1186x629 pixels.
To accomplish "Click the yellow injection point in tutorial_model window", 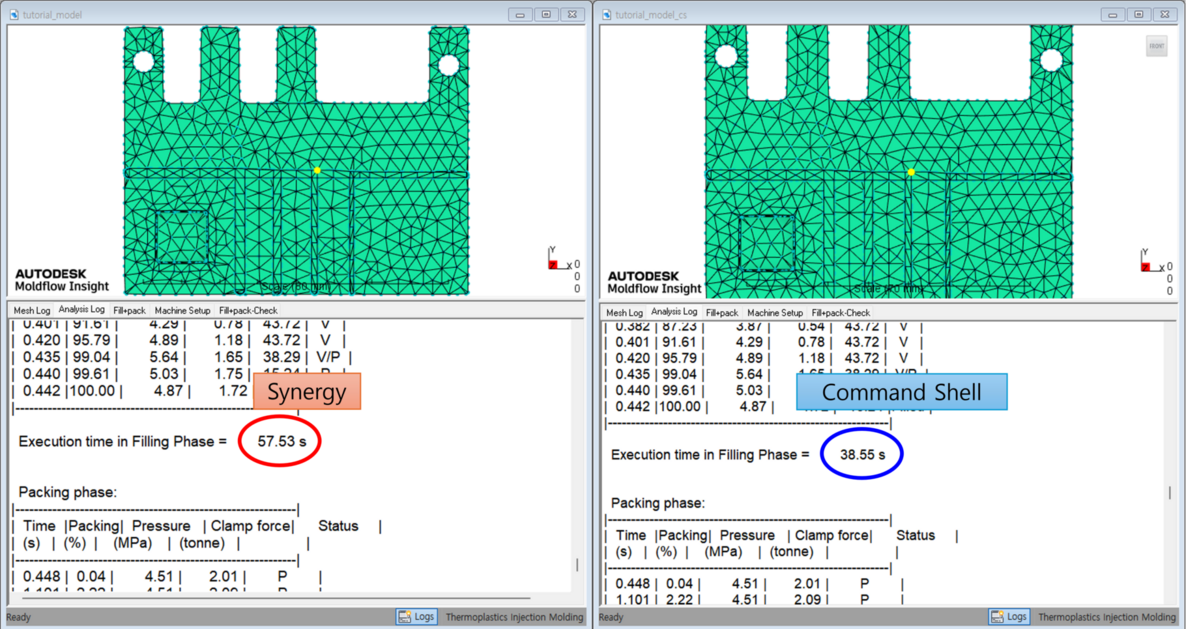I will click(x=317, y=171).
